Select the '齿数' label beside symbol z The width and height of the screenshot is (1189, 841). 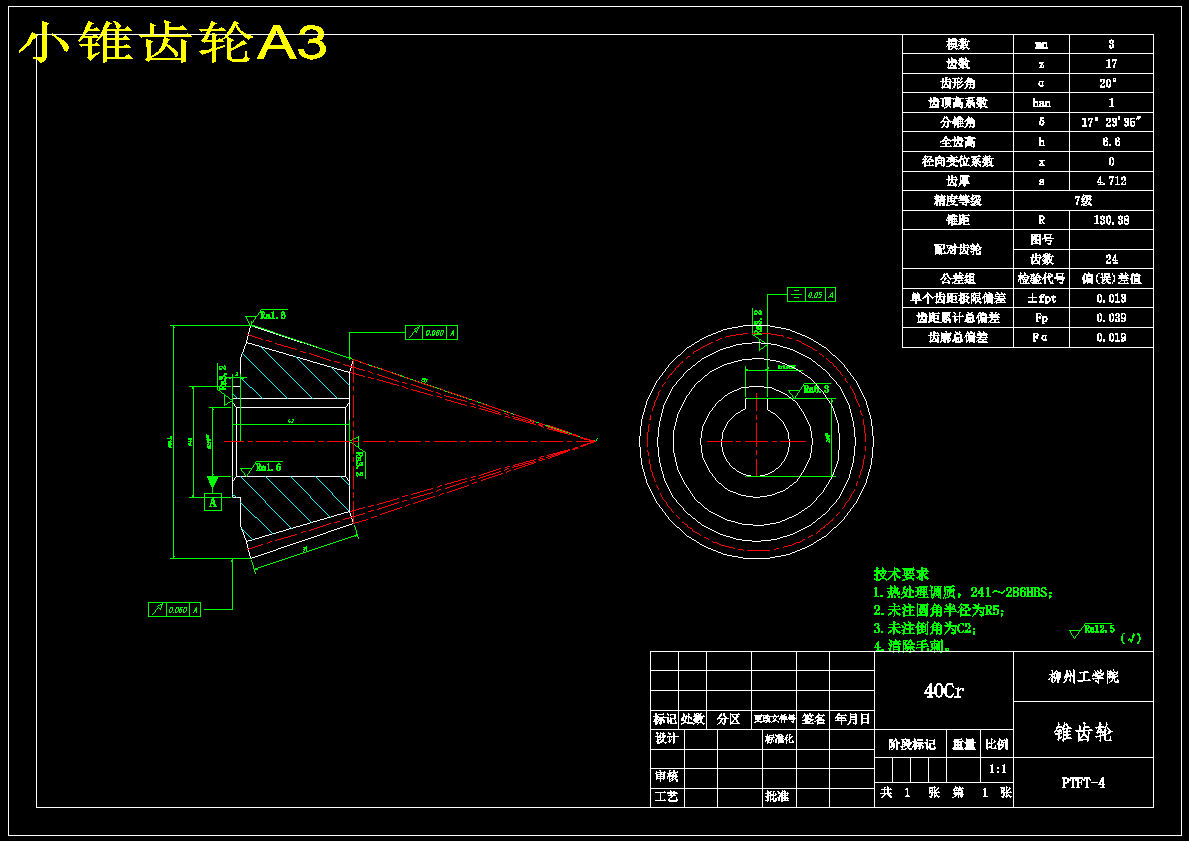[x=958, y=64]
